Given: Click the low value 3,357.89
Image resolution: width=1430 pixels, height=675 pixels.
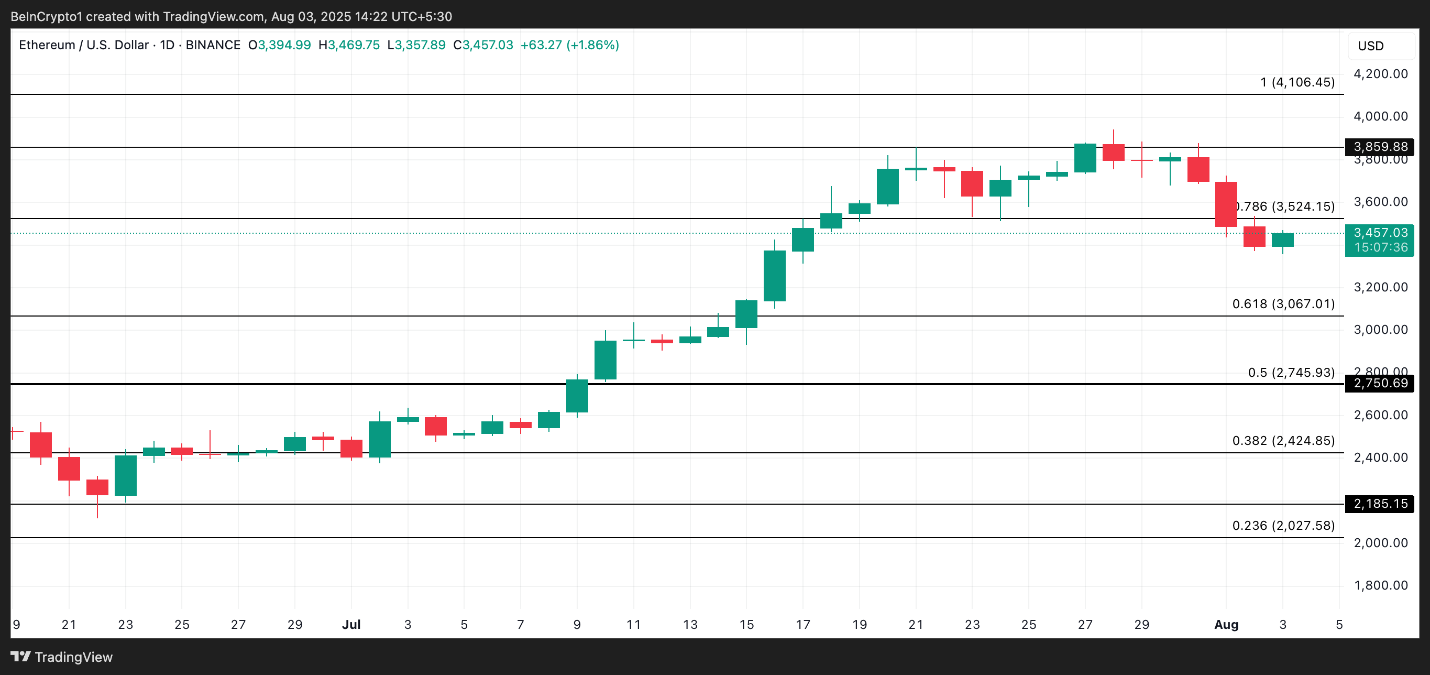Looking at the screenshot, I should [420, 45].
